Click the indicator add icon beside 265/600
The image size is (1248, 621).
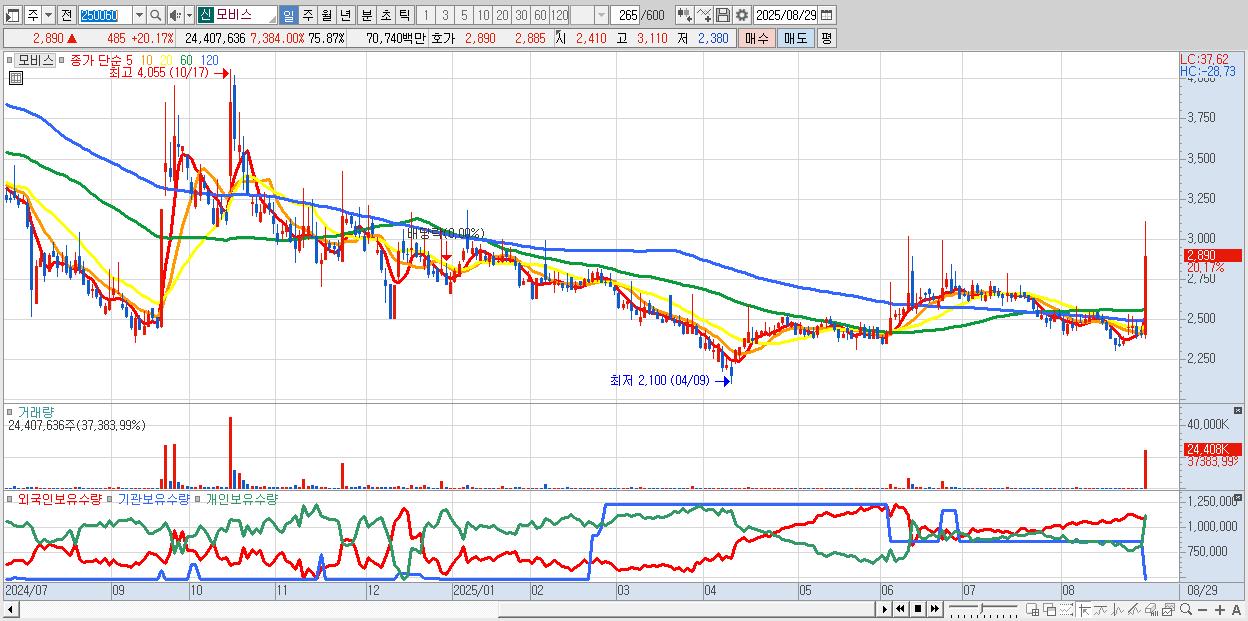click(685, 15)
